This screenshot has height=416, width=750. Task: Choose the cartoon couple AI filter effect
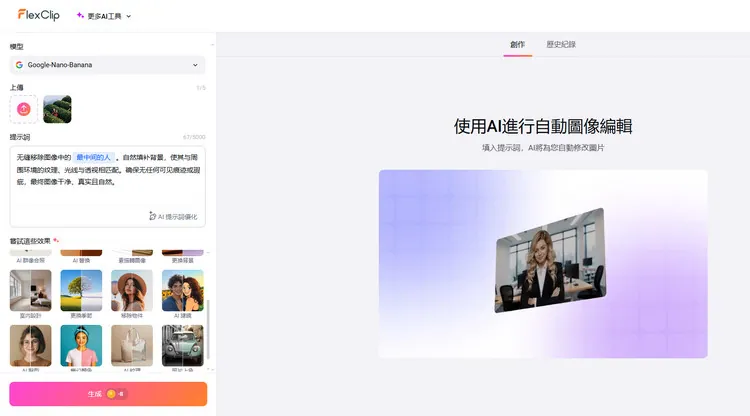(x=183, y=291)
